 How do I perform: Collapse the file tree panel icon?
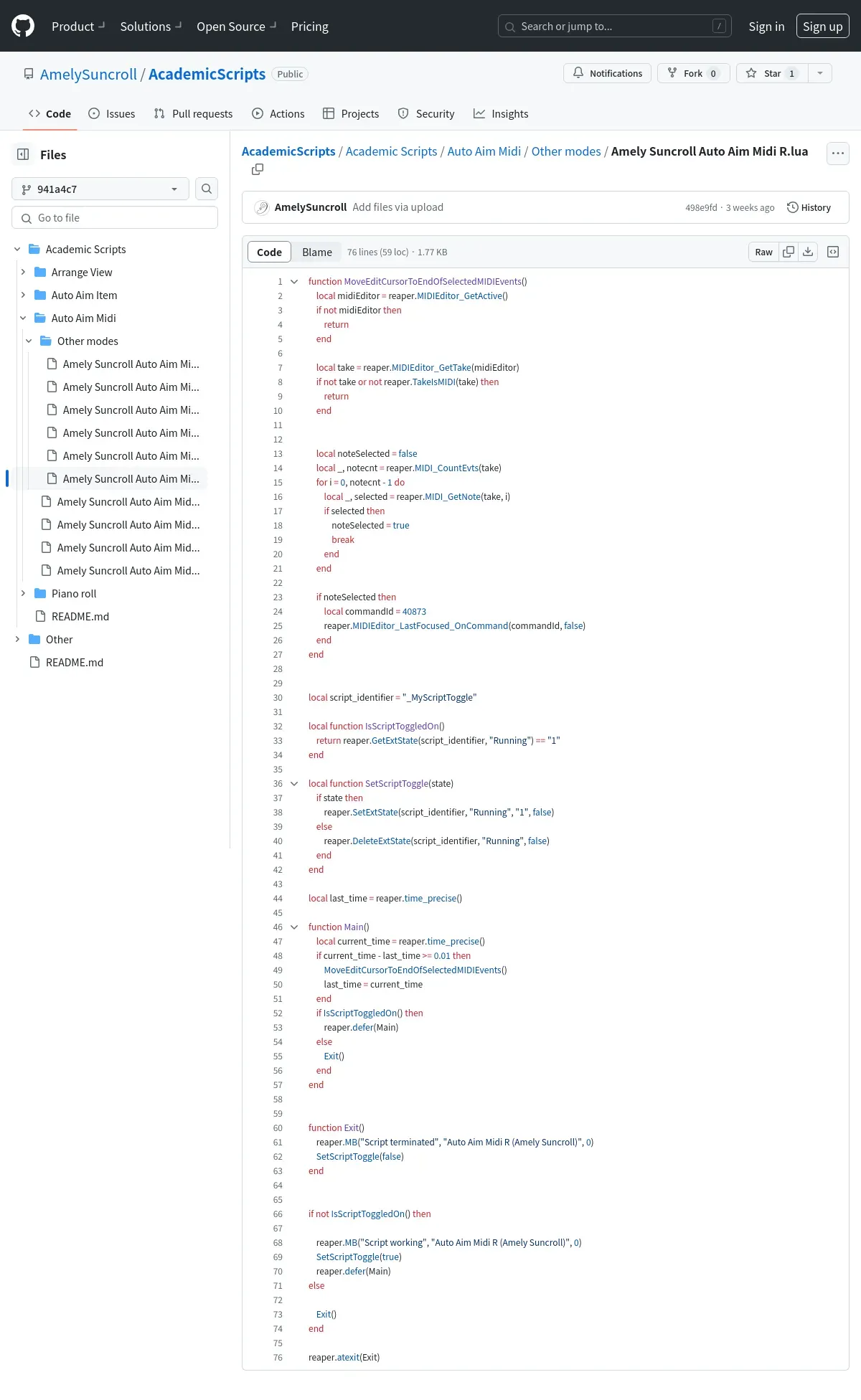pyautogui.click(x=23, y=154)
